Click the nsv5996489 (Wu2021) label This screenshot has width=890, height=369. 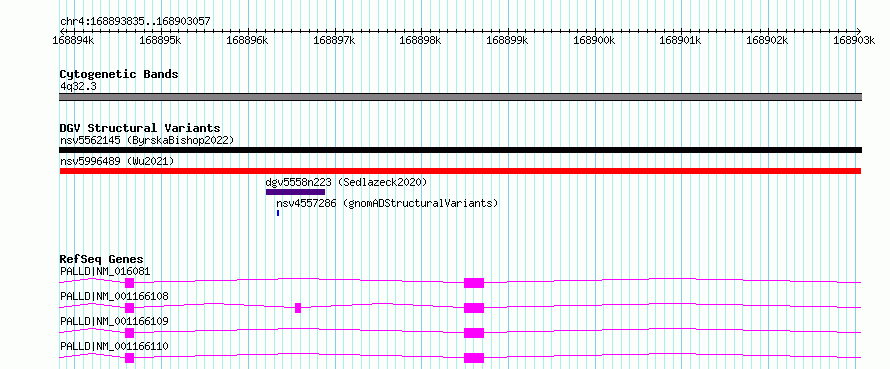pyautogui.click(x=117, y=162)
